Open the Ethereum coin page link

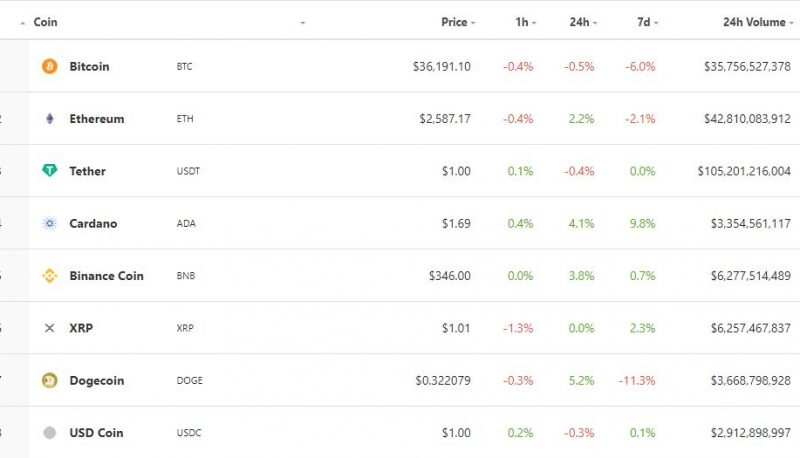(x=96, y=119)
